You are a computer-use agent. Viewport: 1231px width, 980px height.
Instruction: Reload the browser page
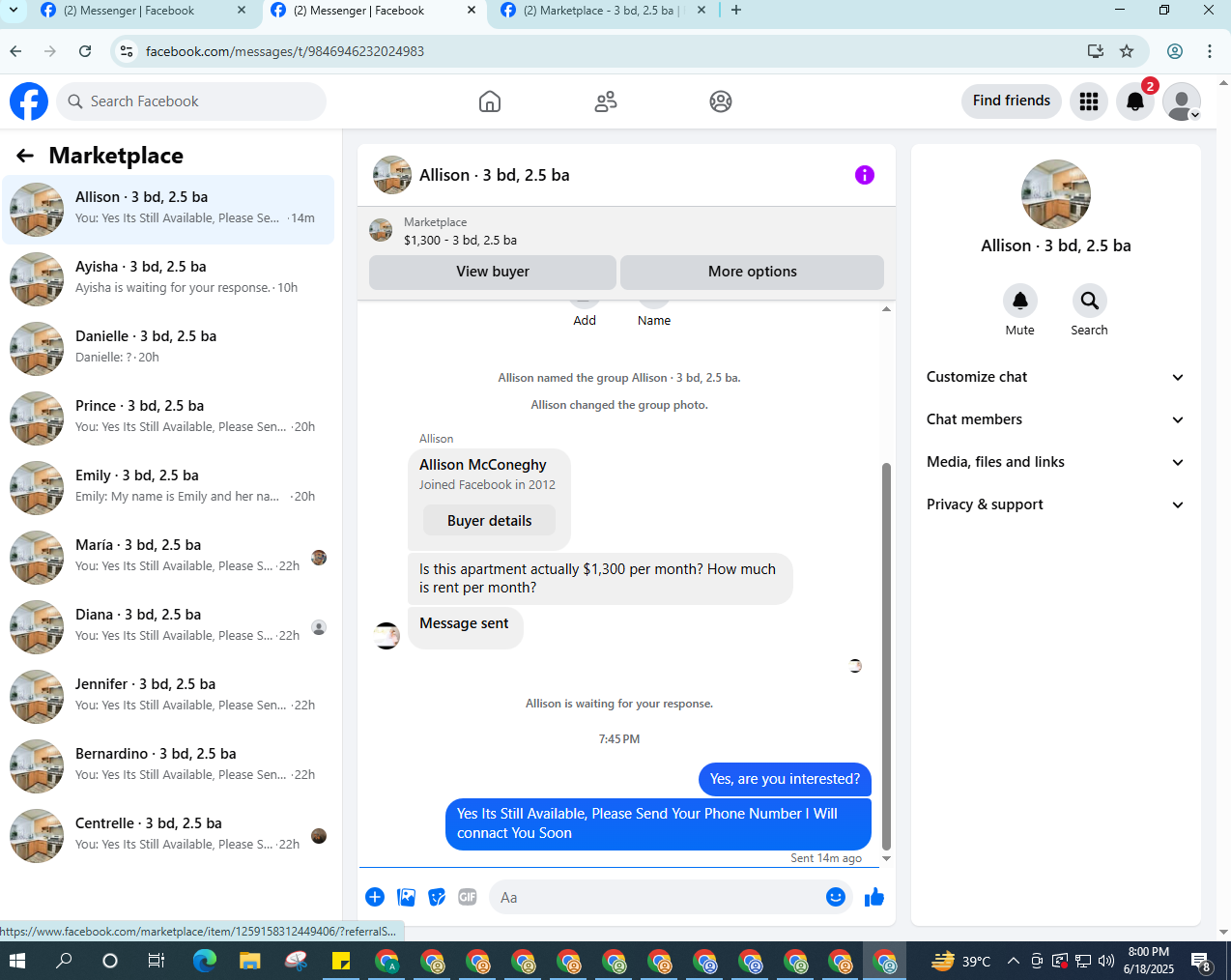click(85, 51)
